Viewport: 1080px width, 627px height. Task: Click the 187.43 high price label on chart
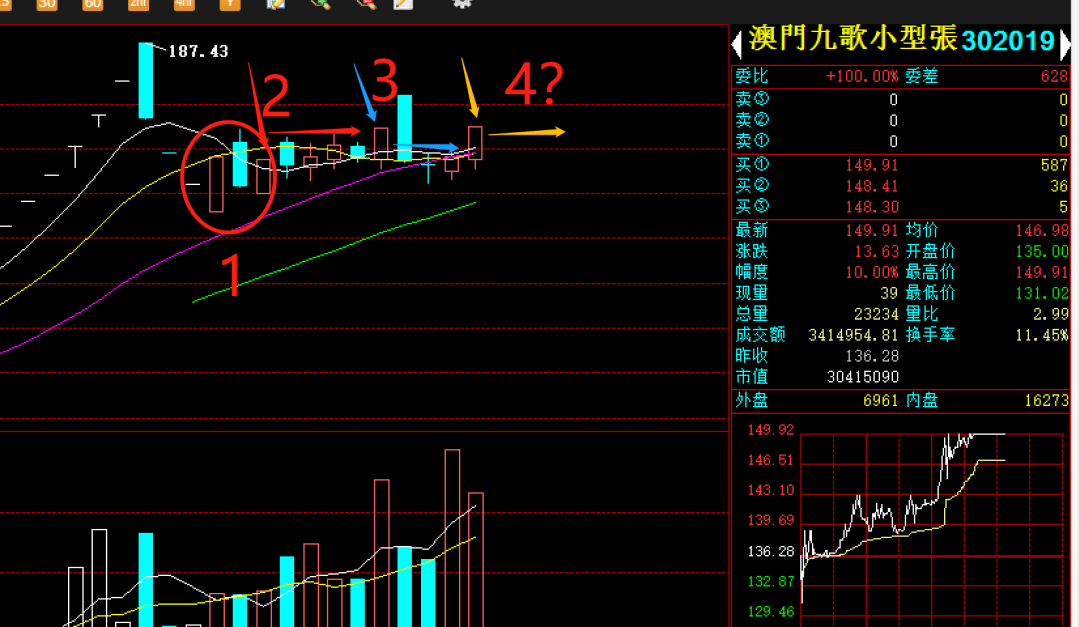click(198, 52)
